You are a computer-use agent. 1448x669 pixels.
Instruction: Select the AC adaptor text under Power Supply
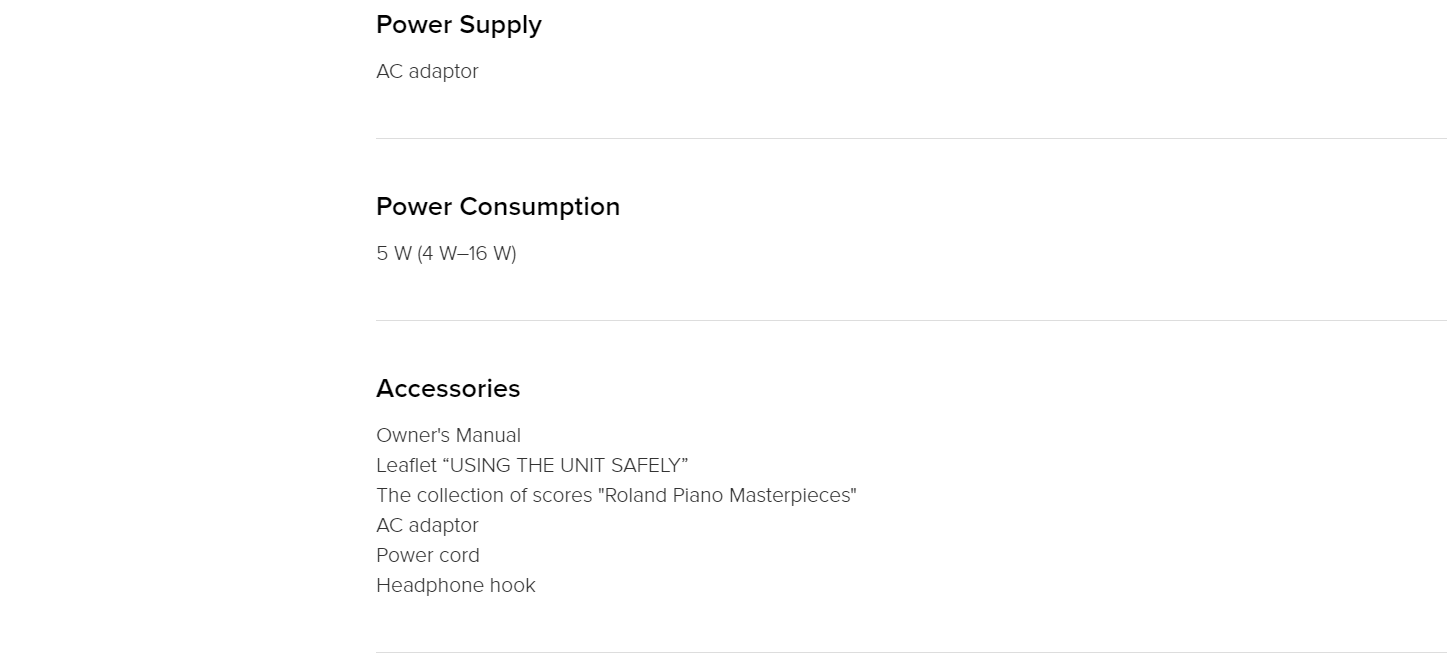coord(427,72)
